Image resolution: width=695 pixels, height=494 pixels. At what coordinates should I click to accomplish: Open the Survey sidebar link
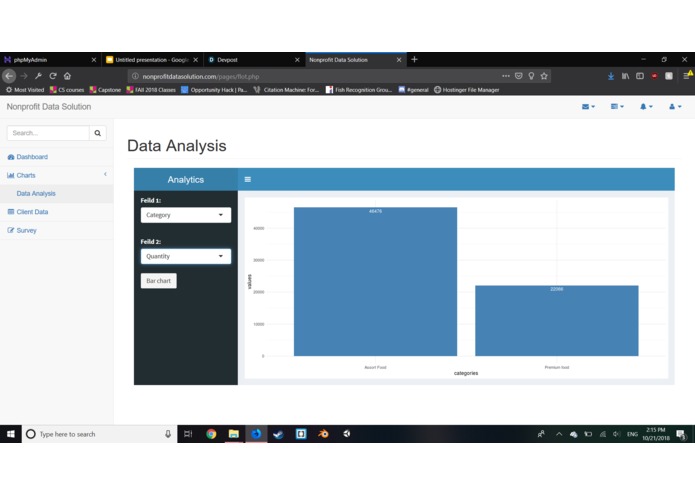pos(22,230)
